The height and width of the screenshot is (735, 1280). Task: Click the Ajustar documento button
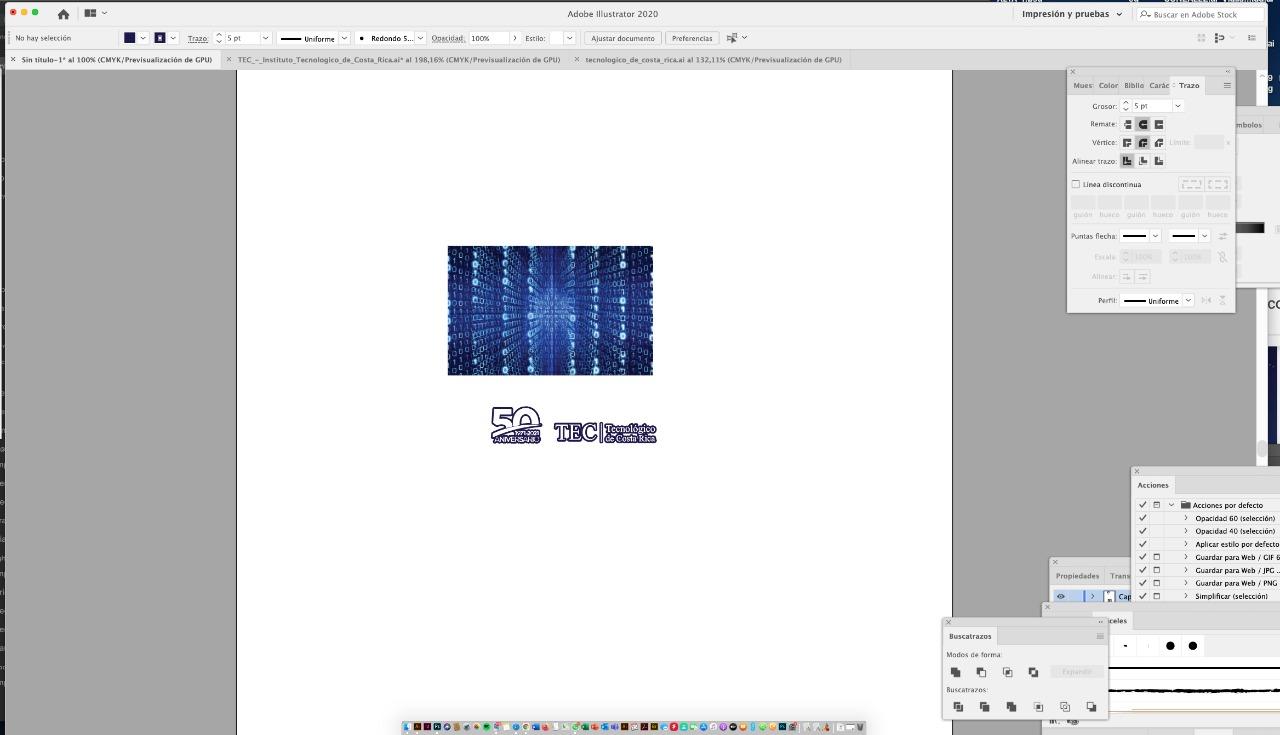click(x=623, y=38)
